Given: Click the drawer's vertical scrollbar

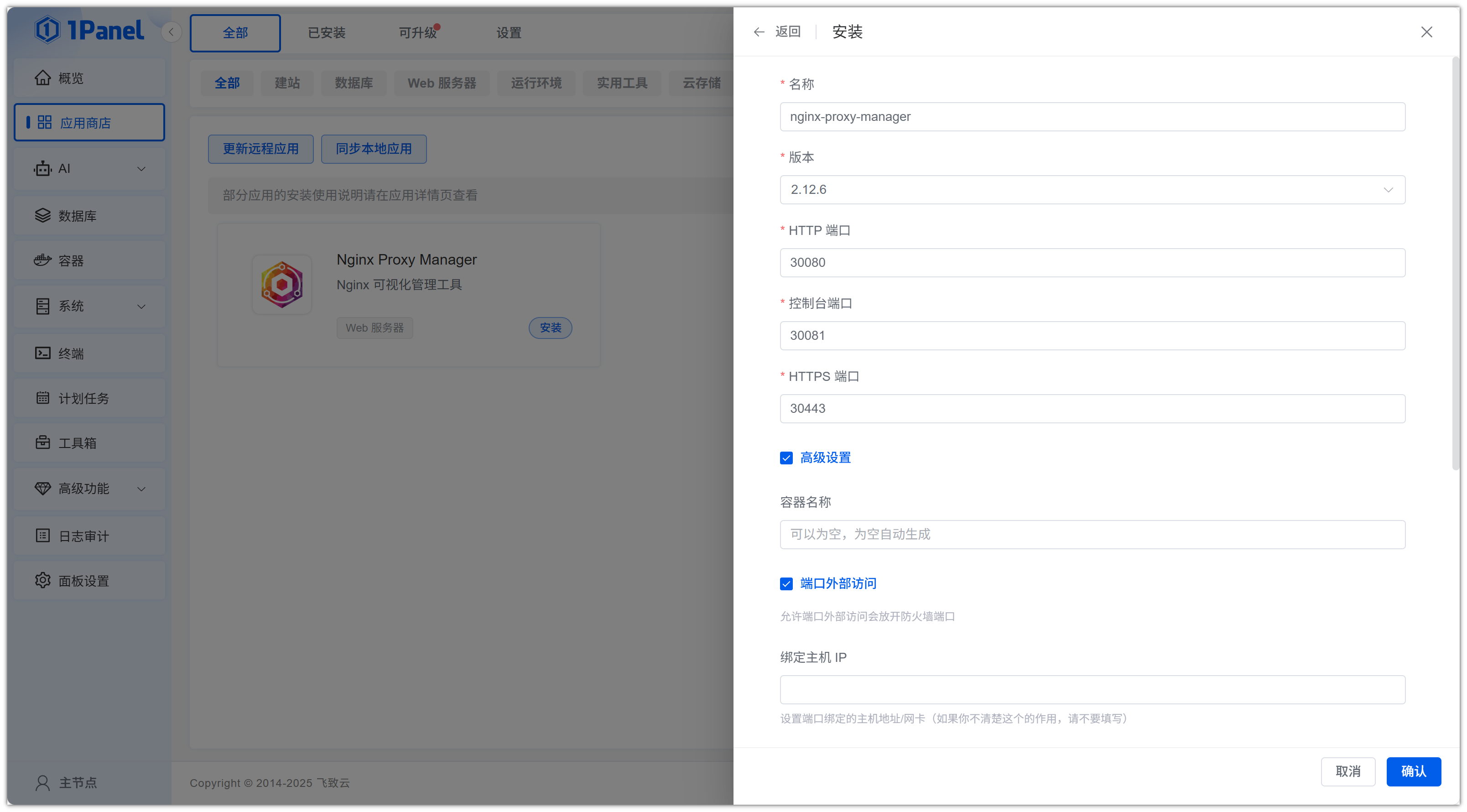Looking at the screenshot, I should coord(1455,262).
